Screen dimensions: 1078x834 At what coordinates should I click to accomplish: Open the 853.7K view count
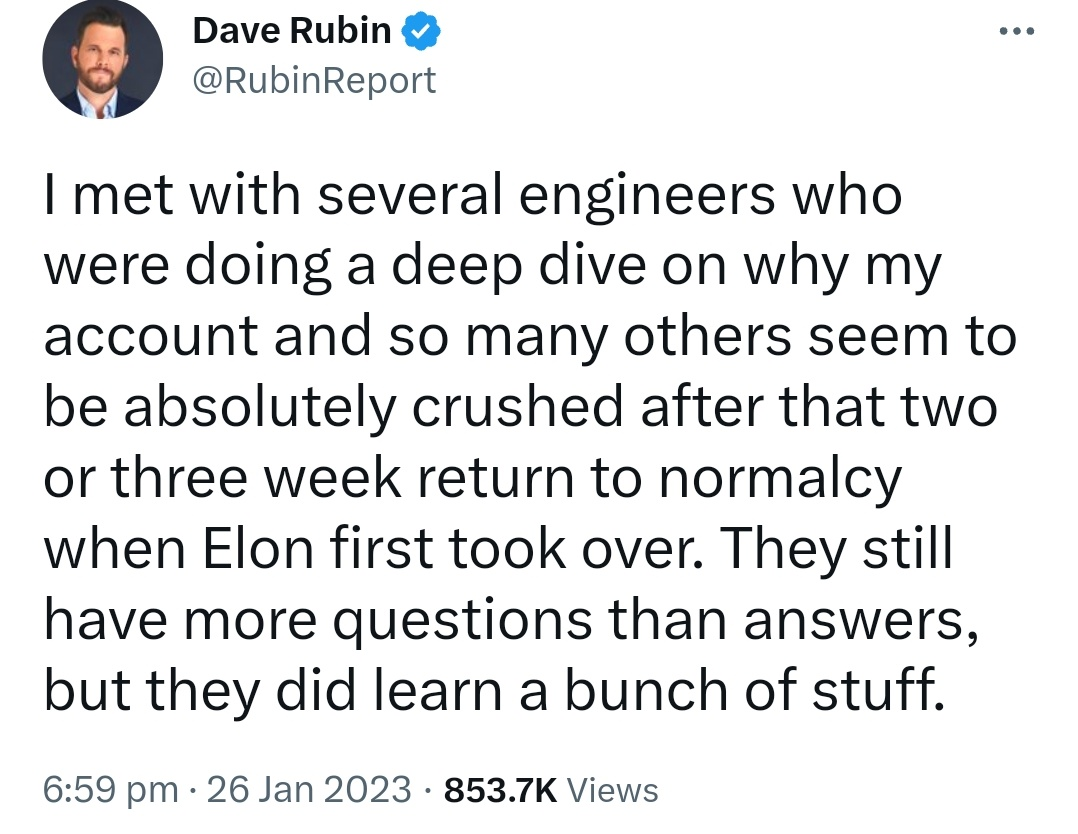(x=499, y=790)
